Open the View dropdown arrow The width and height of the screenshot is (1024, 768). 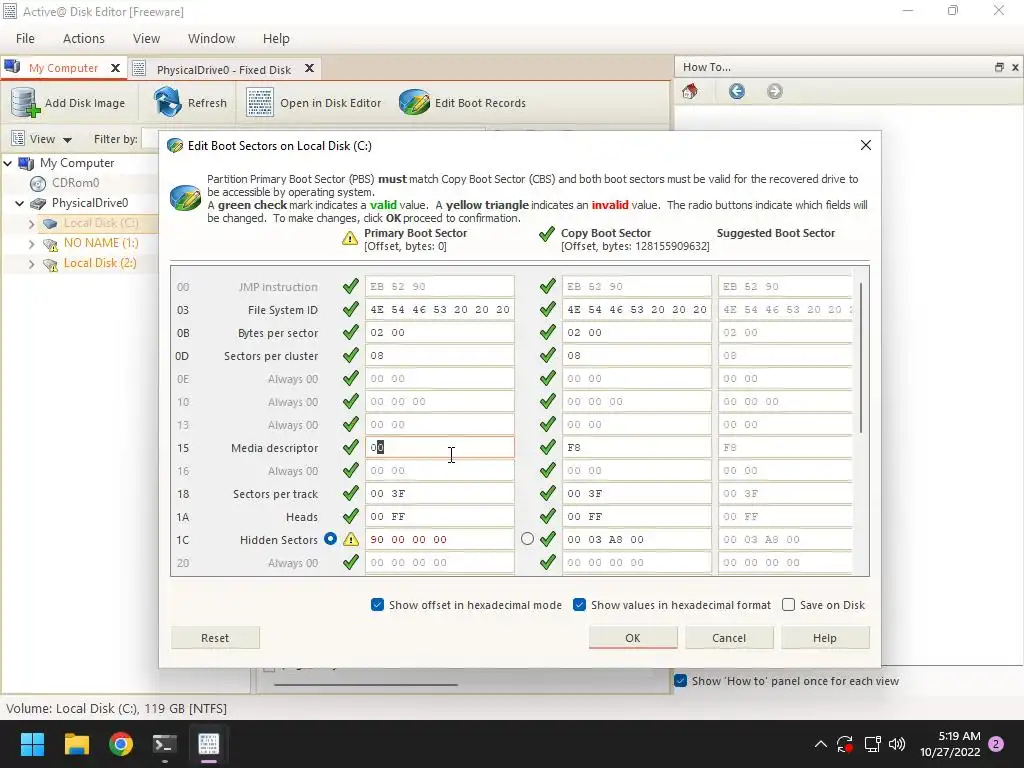[x=67, y=140]
